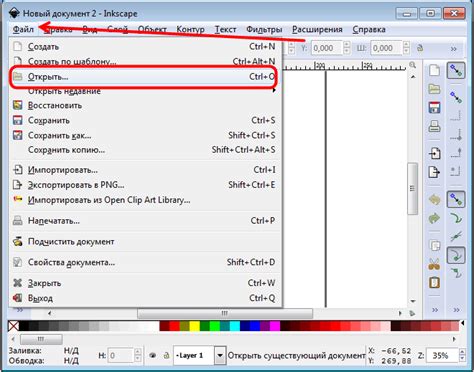This screenshot has height=372, width=474.
Task: Pick the yellow swatch in the palette
Action: (x=195, y=326)
